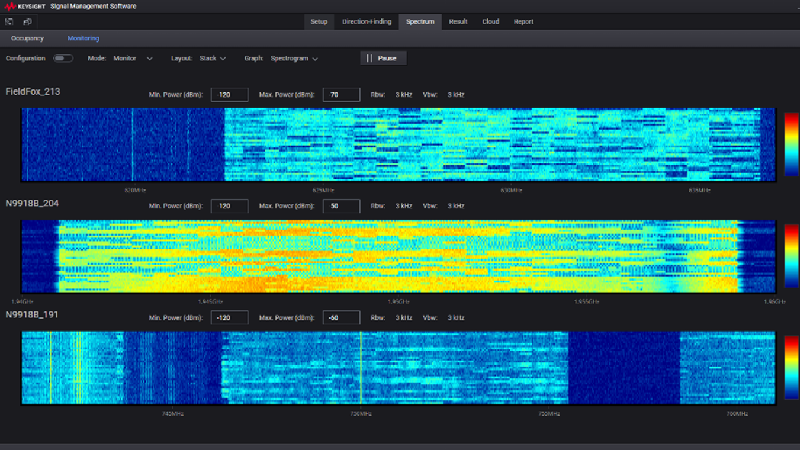Screen dimensions: 800x450
Task: Click the N9918B_191 device name
Action: tap(32, 315)
